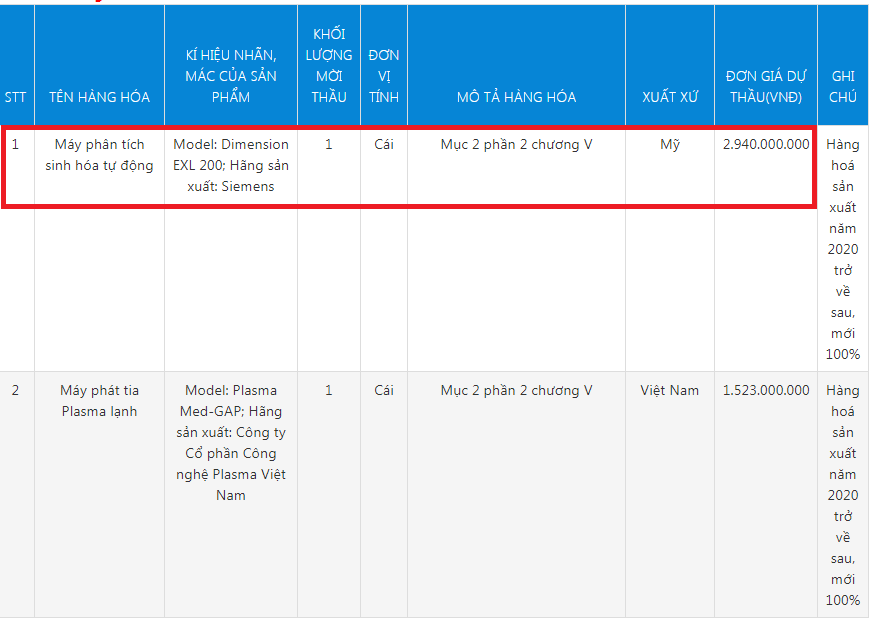Select the ĐƠN VỊ TÍNH column header
This screenshot has height=619, width=869.
pyautogui.click(x=384, y=76)
